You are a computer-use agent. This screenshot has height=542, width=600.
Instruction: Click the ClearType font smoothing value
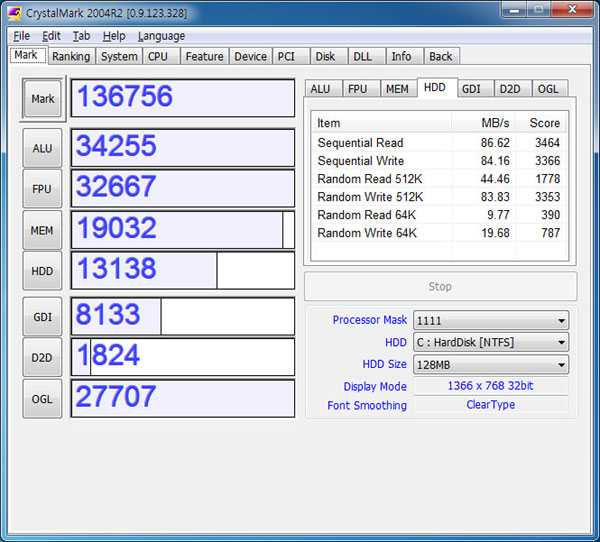pyautogui.click(x=491, y=405)
